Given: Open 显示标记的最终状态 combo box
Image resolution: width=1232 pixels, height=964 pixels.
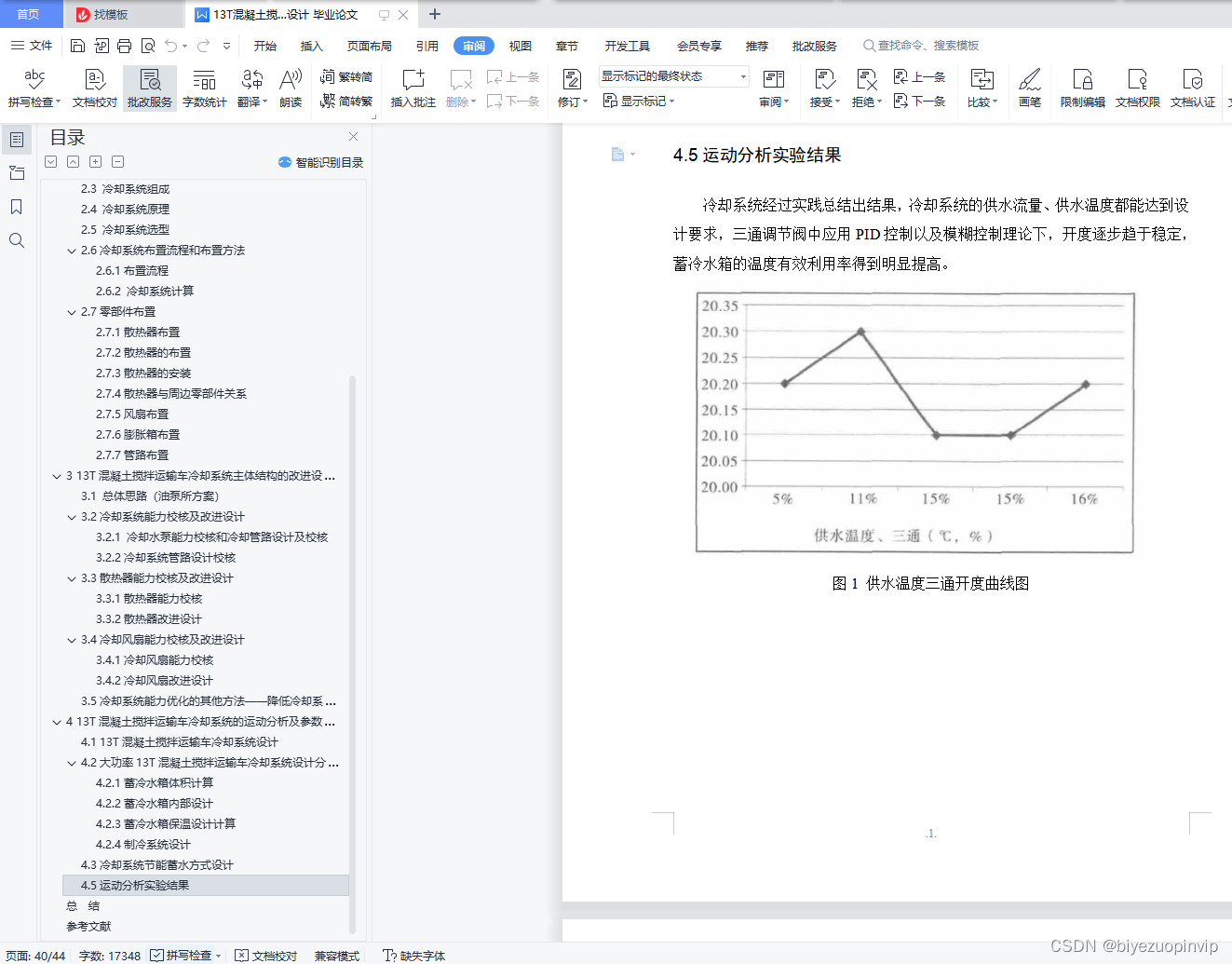Looking at the screenshot, I should pyautogui.click(x=673, y=76).
